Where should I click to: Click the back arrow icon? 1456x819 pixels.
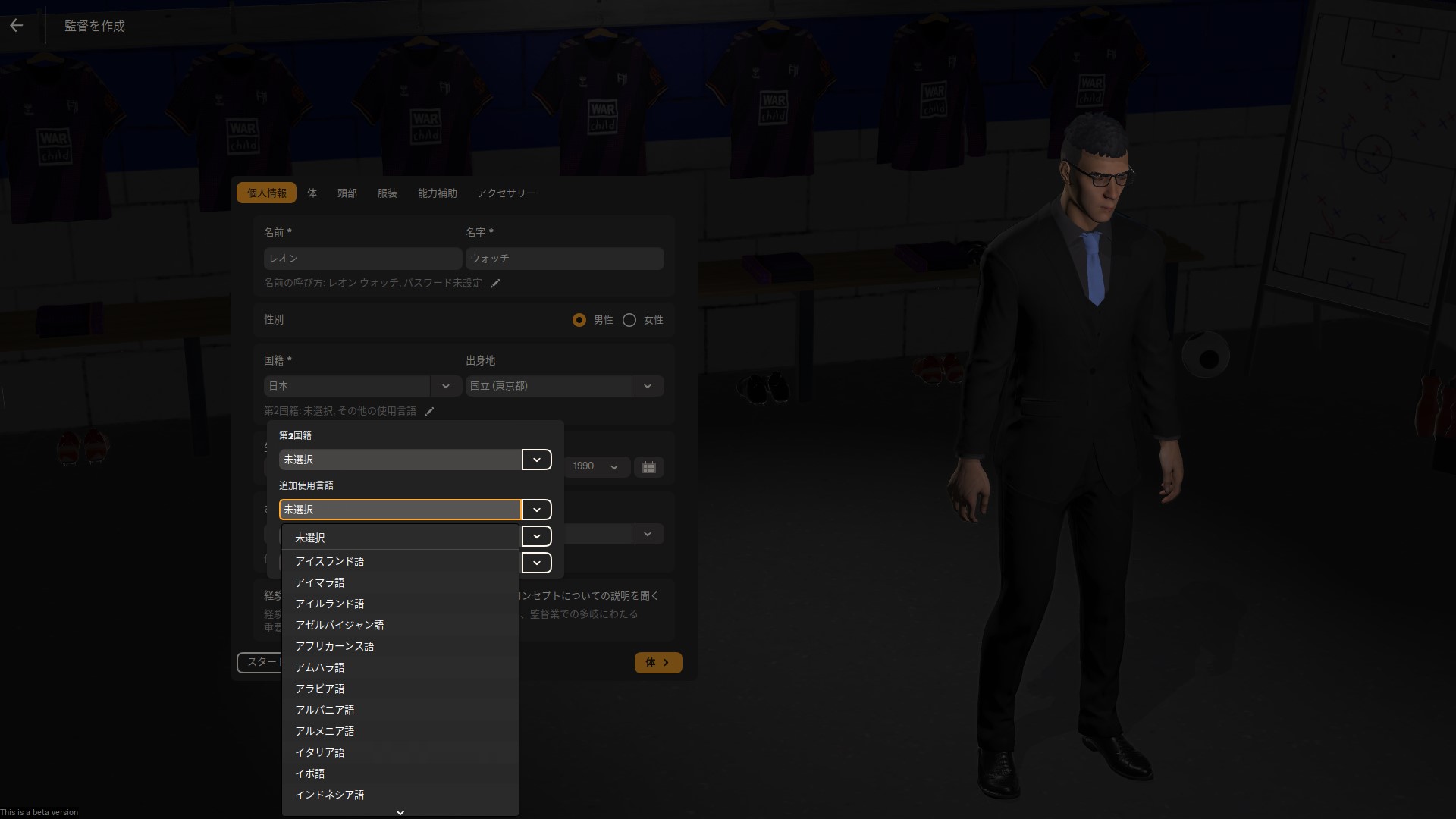tap(17, 25)
